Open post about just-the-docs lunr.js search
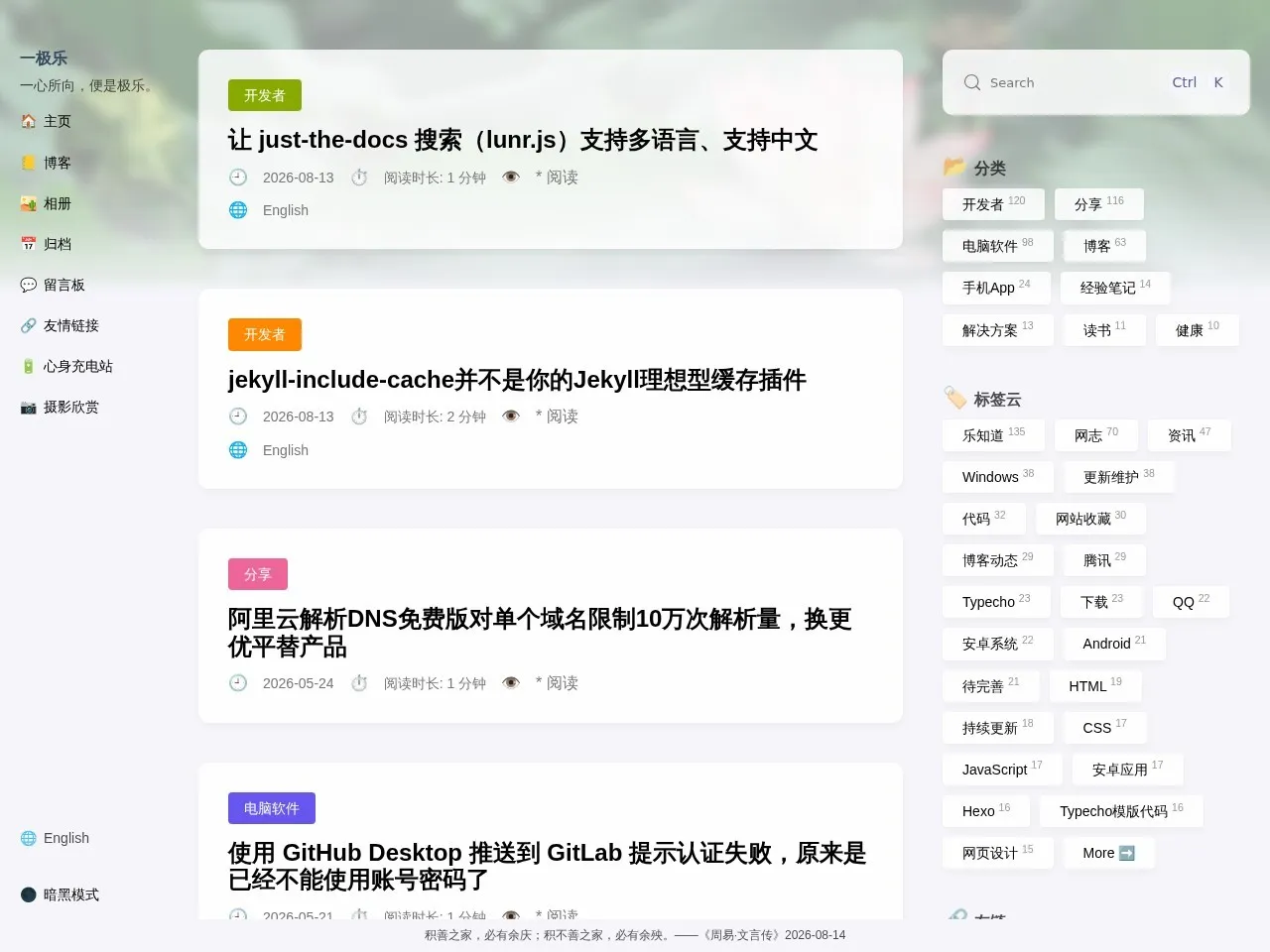1270x952 pixels. (x=523, y=140)
